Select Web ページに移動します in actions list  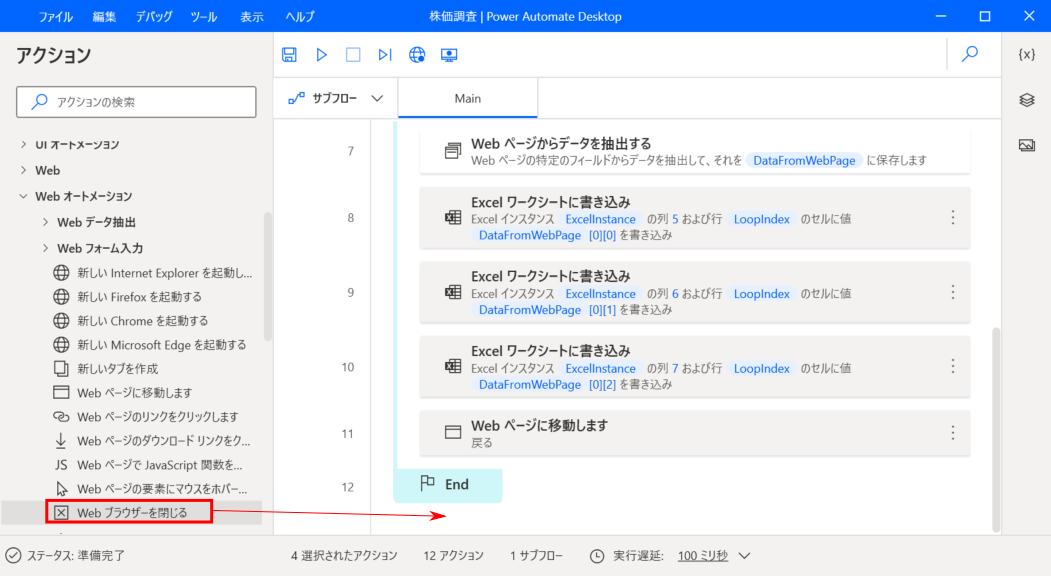click(x=123, y=393)
